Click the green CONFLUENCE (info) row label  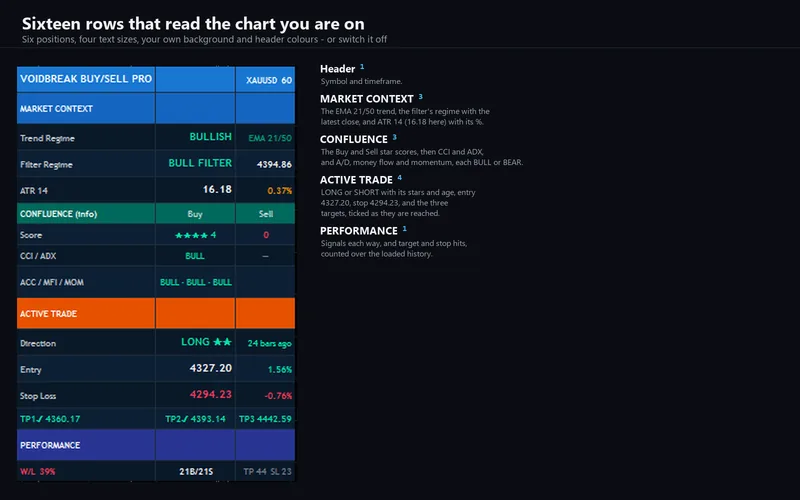[58, 214]
